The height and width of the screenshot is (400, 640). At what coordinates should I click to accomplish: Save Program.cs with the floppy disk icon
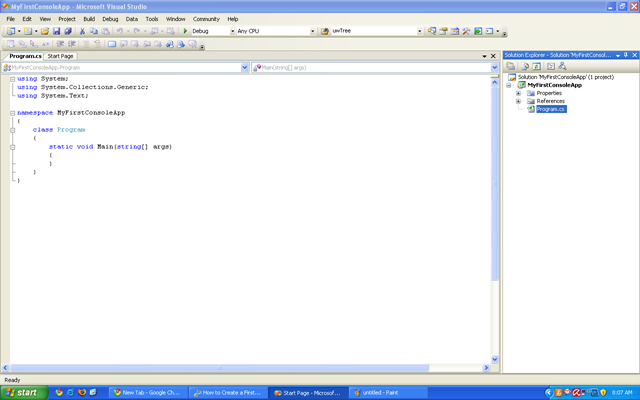click(x=57, y=31)
